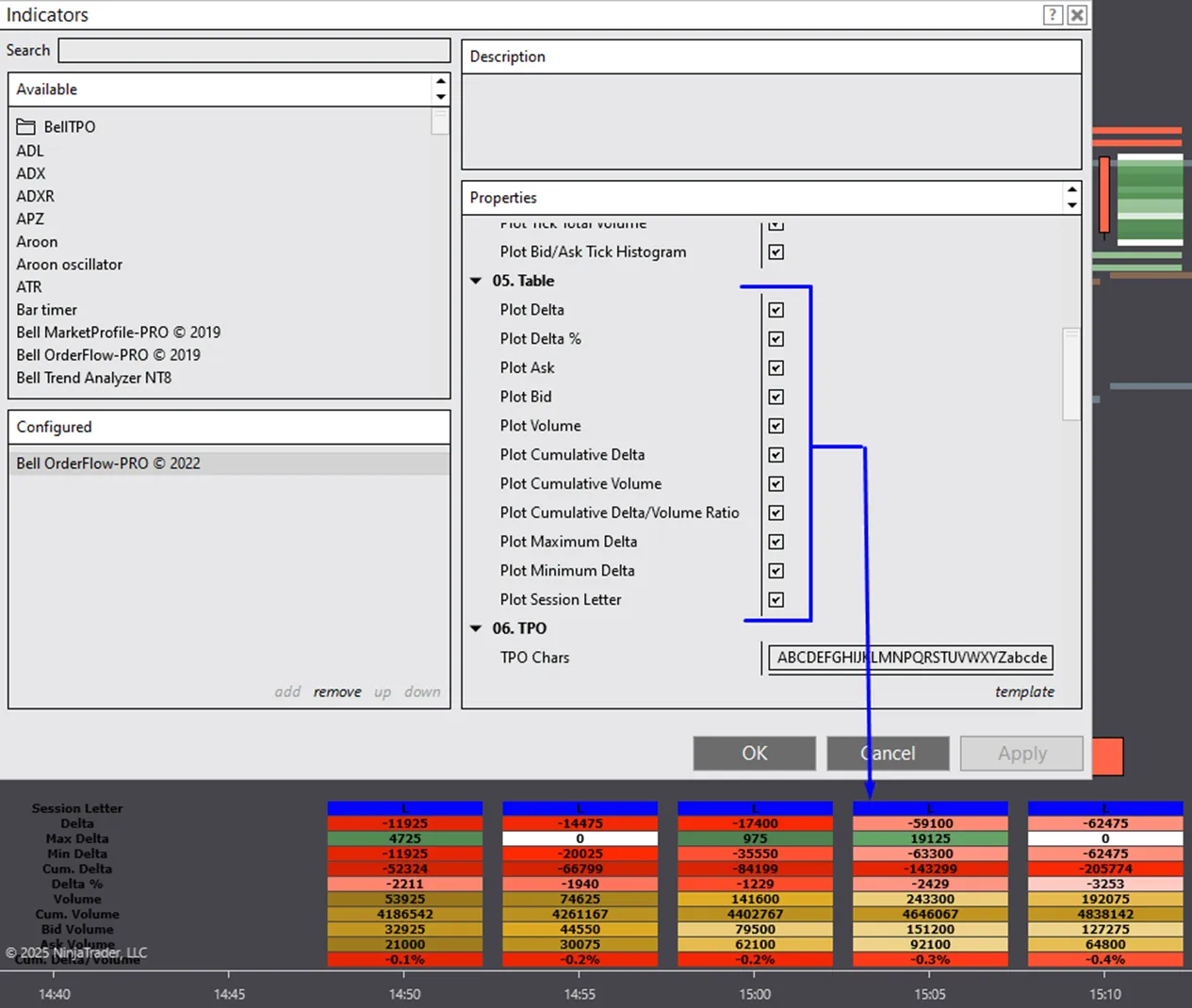Screen dimensions: 1192x1008
Task: Toggle Plot Bid/Ask Tick Histogram checkbox
Action: click(776, 252)
